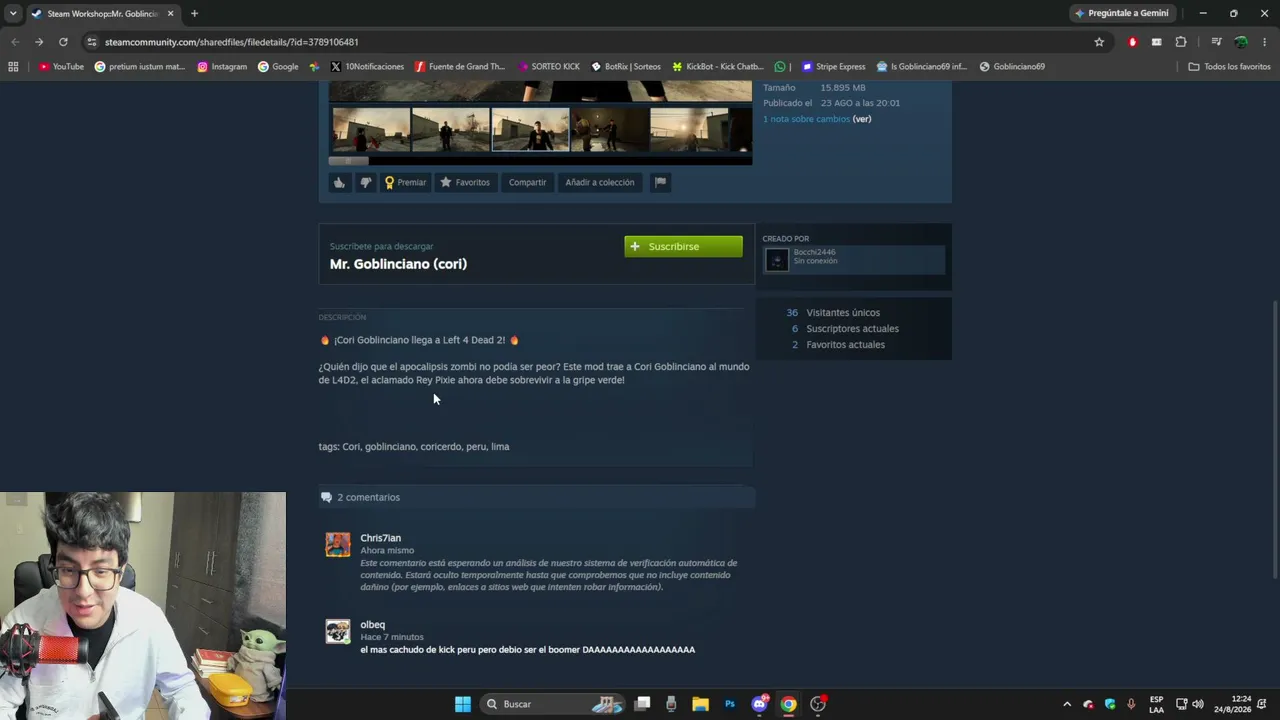Viewport: 1280px width, 720px height.
Task: Open the Stripe Express bookmark
Action: [834, 67]
